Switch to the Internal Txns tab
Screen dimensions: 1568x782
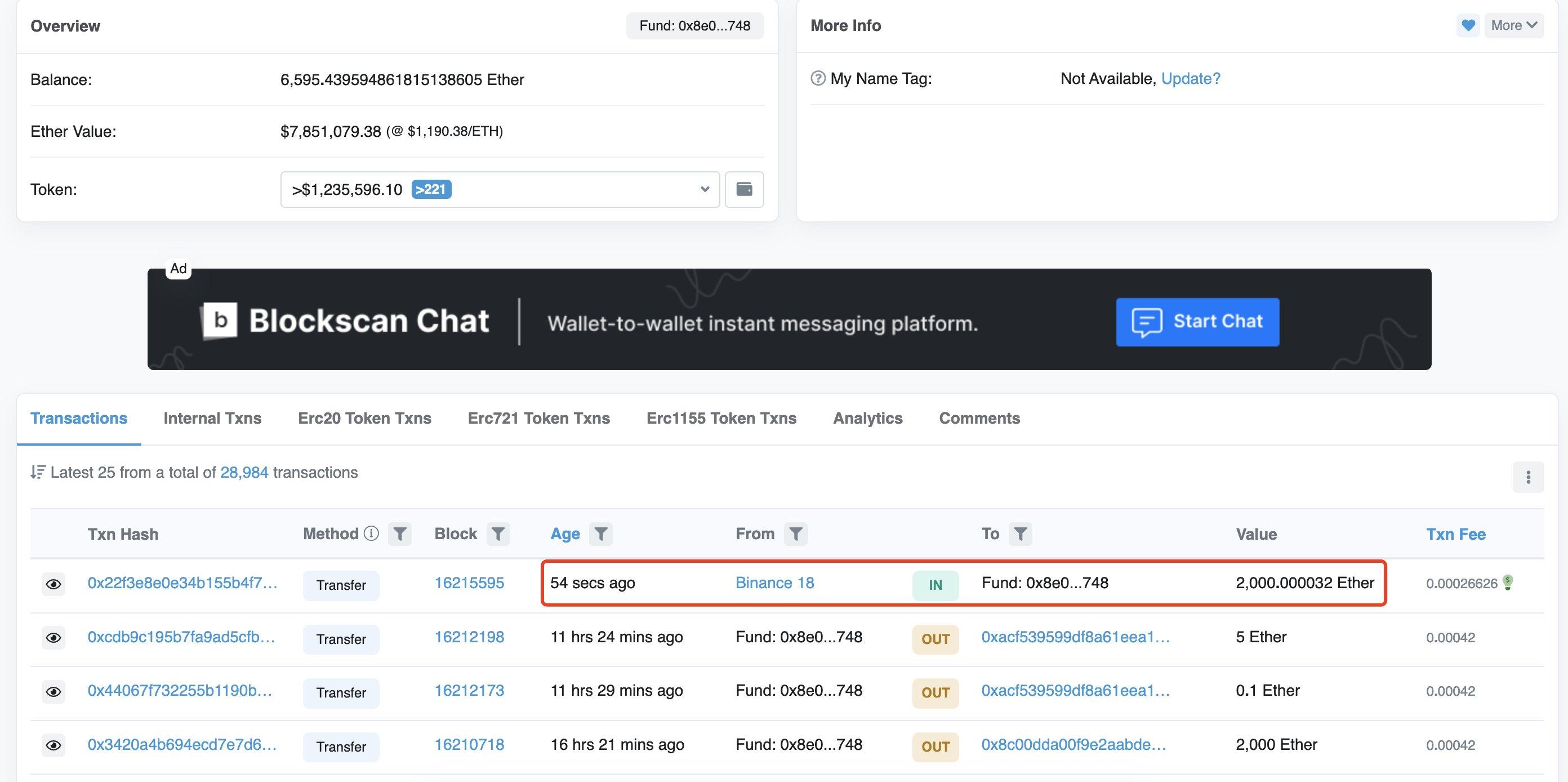[212, 419]
